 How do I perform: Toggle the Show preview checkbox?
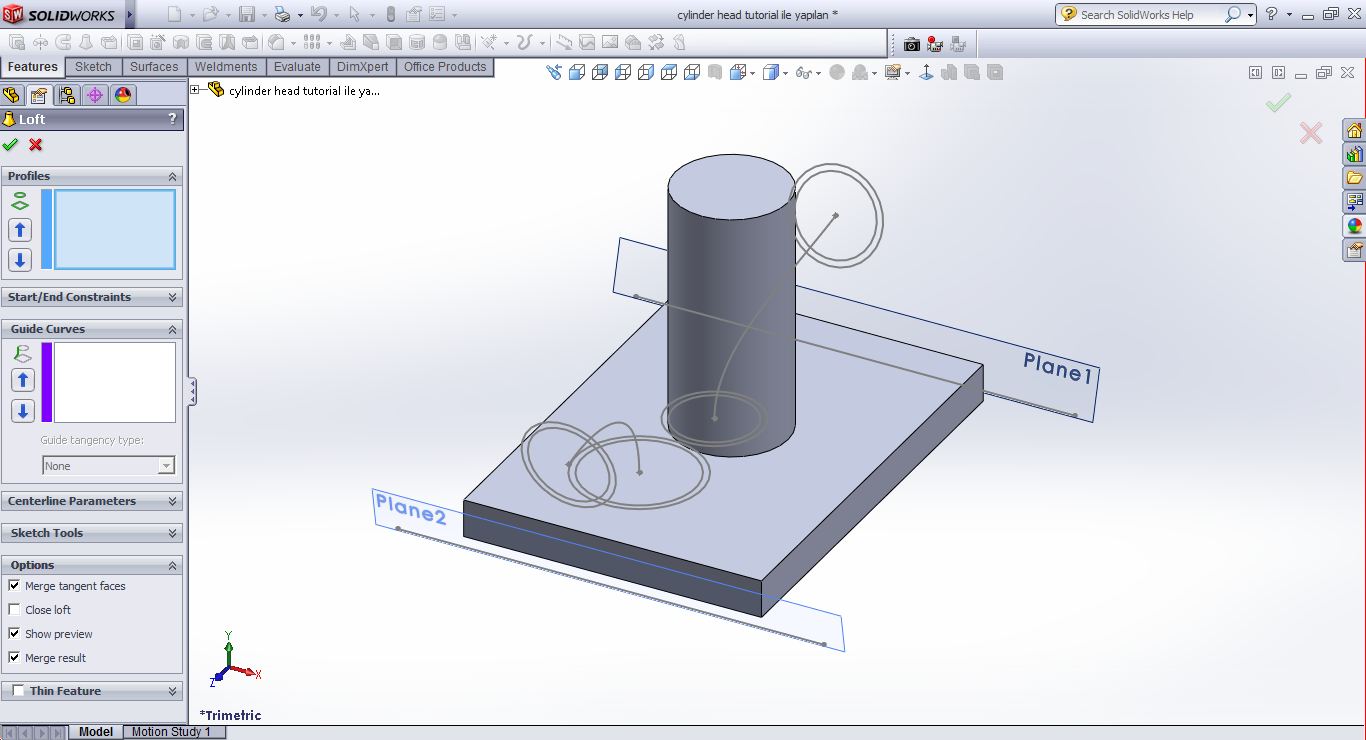pos(14,634)
